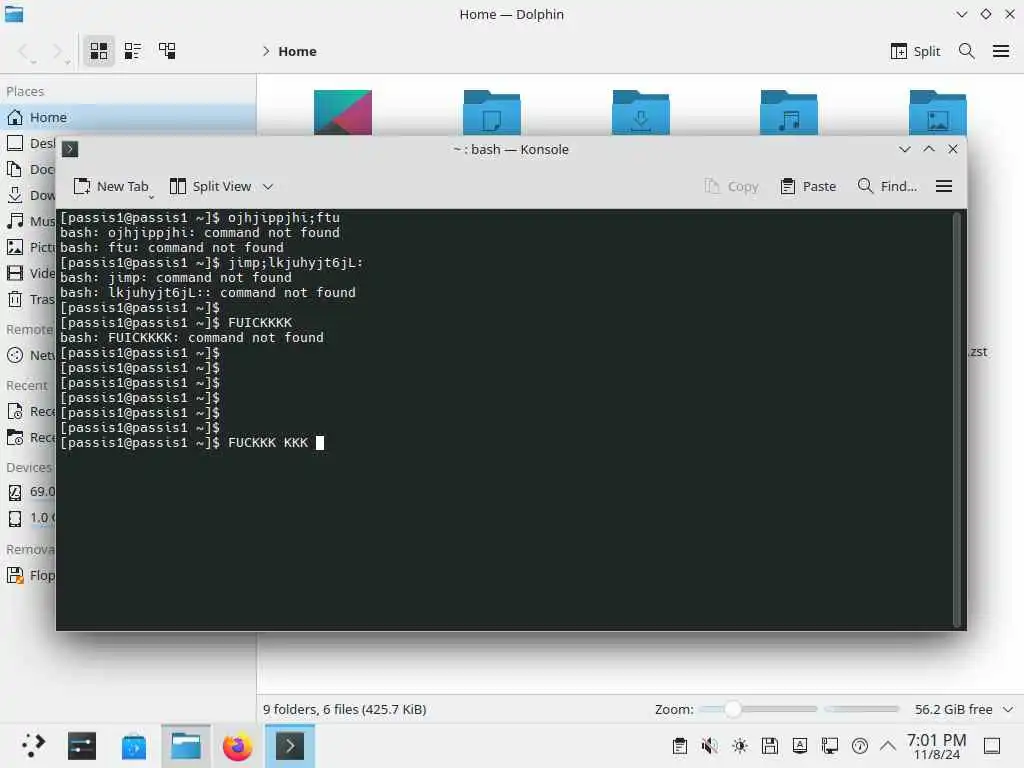Expand breadcrumb arrow before Home
1024x768 pixels.
(266, 51)
